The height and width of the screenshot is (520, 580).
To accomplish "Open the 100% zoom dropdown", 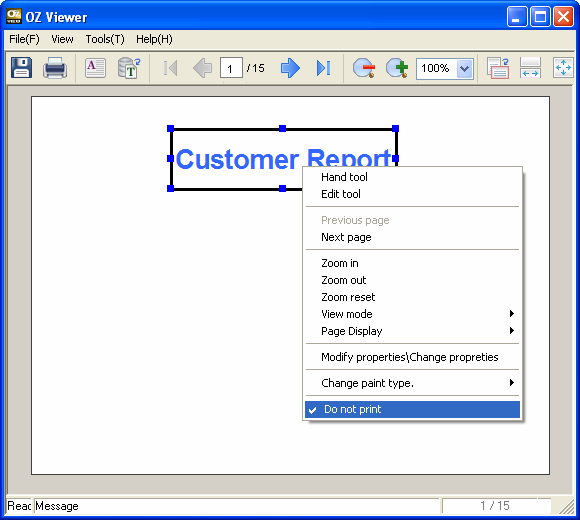I will 464,68.
